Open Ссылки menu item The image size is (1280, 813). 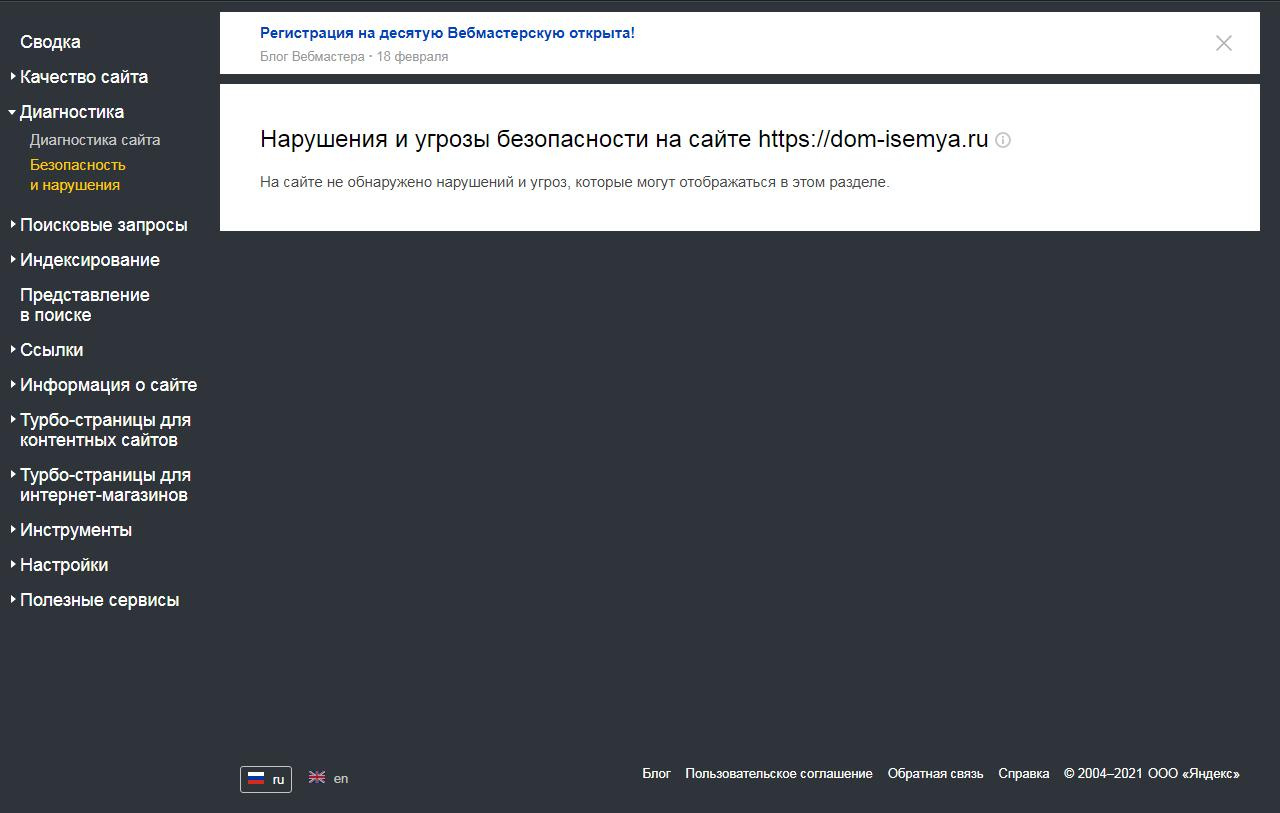(52, 350)
